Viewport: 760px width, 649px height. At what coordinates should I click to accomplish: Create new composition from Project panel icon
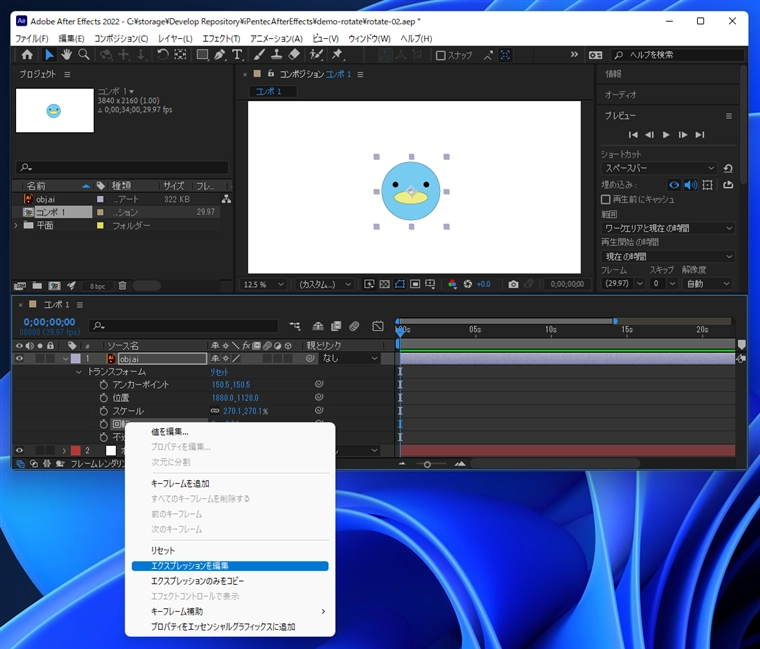tap(54, 286)
